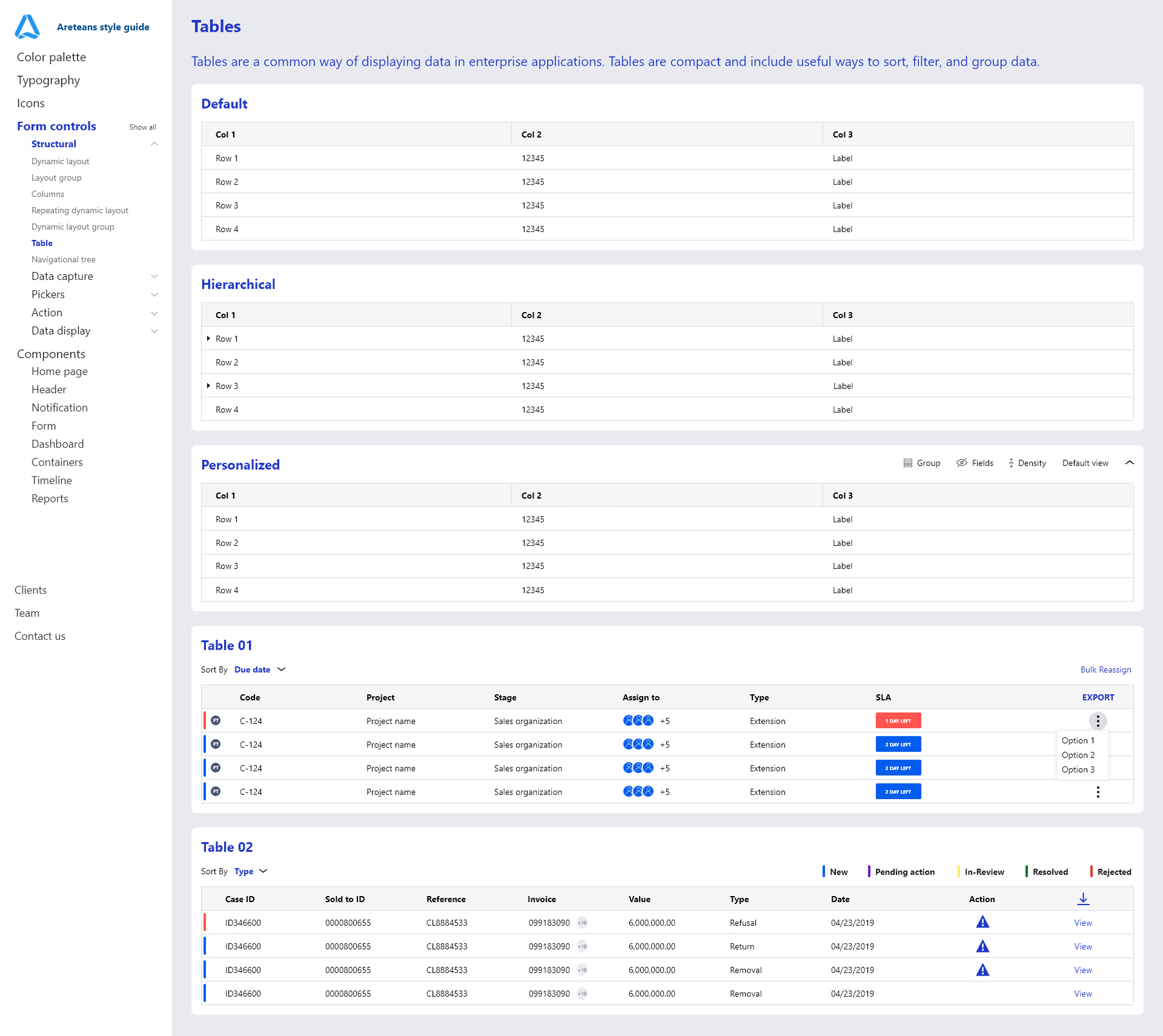Select Option 2 from the popup menu

point(1078,755)
